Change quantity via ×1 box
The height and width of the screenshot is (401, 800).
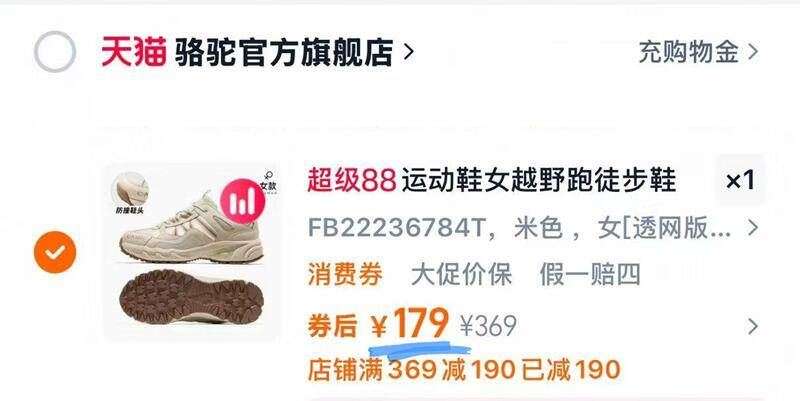tap(740, 180)
